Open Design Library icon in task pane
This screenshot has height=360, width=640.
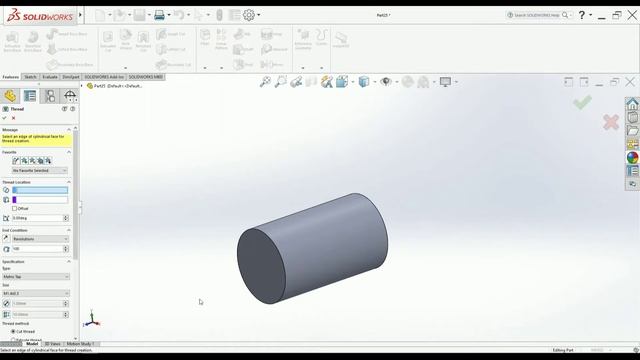pos(632,118)
